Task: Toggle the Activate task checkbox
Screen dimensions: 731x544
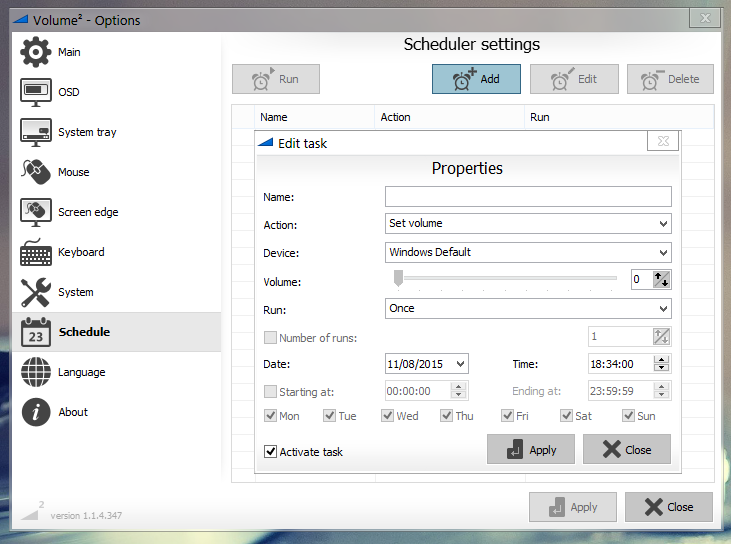Action: coord(270,451)
